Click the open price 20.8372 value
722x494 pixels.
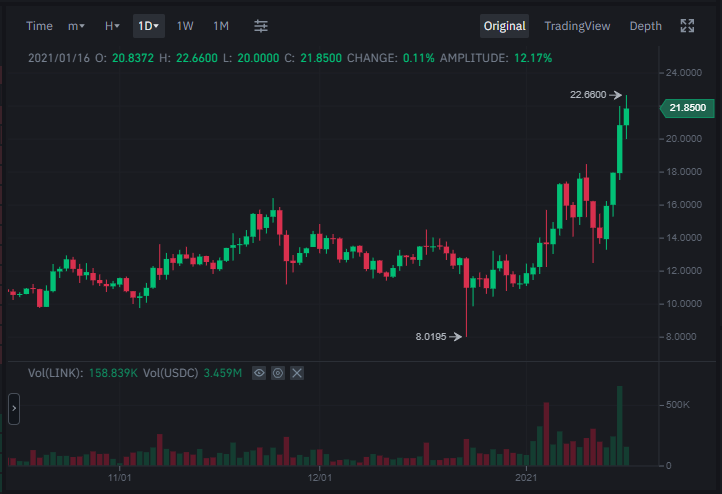coord(133,58)
